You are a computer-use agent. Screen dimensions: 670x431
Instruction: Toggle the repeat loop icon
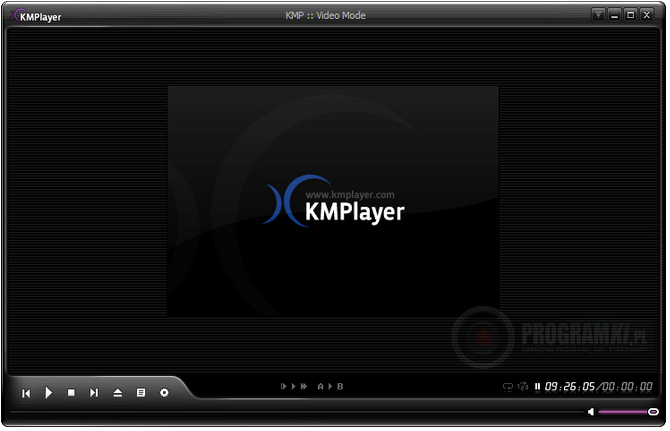(x=508, y=387)
